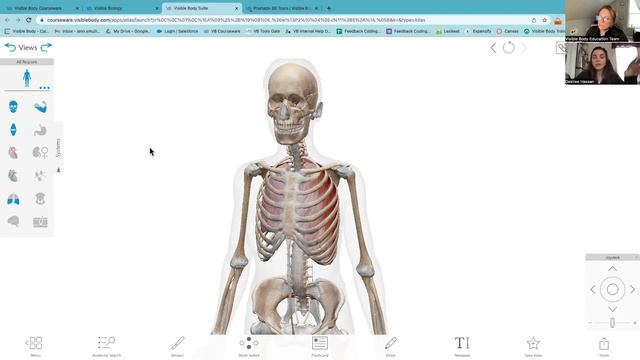Open the VB Courseware bookmark
The height and width of the screenshot is (360, 640).
click(222, 31)
